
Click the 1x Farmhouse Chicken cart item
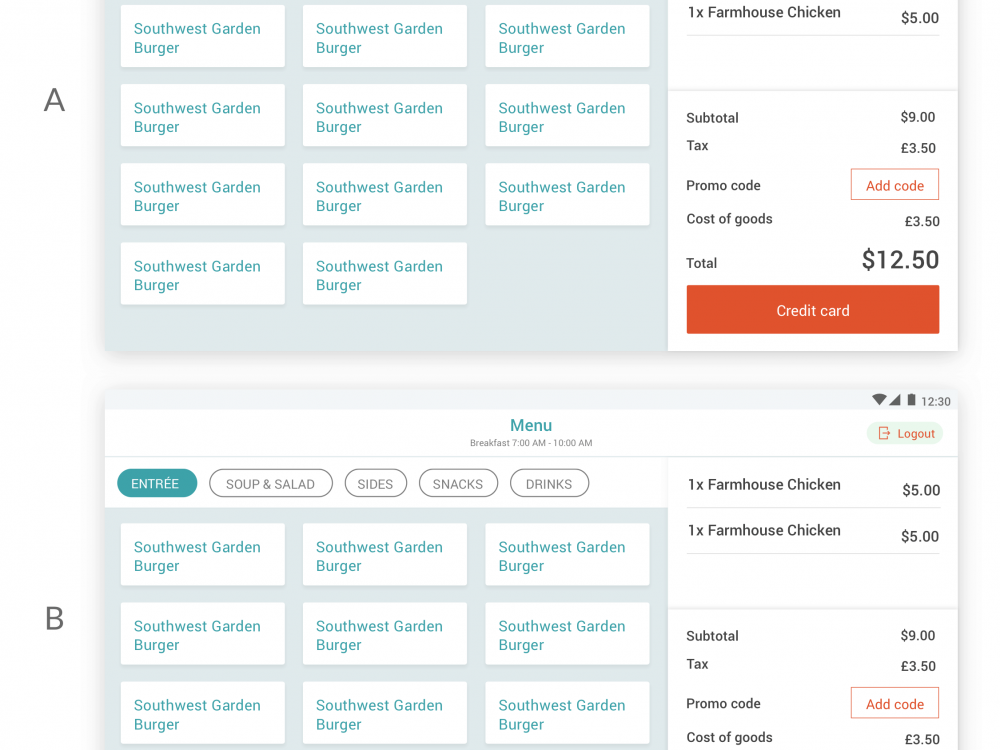(763, 12)
